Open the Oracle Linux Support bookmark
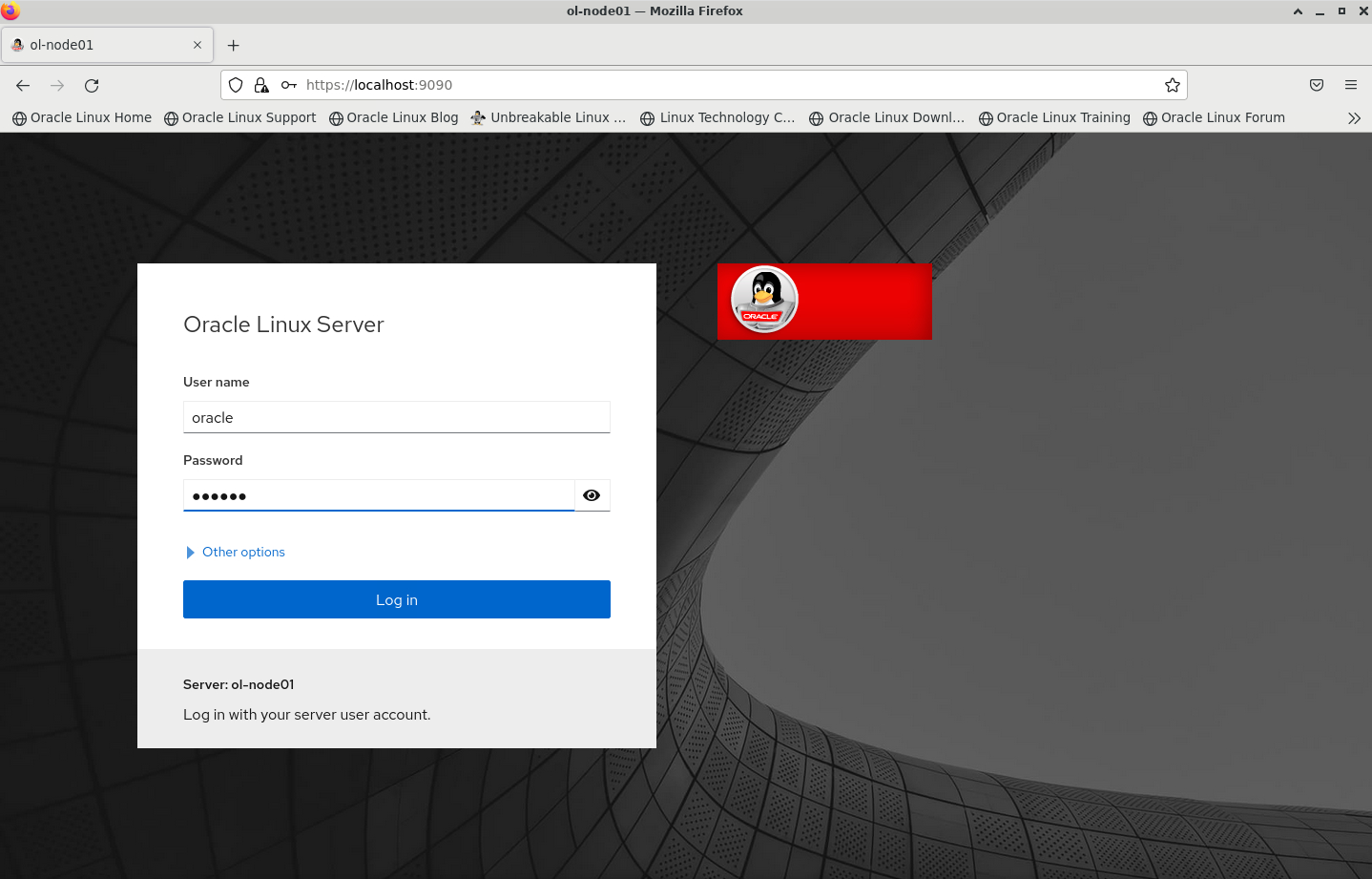 click(239, 117)
